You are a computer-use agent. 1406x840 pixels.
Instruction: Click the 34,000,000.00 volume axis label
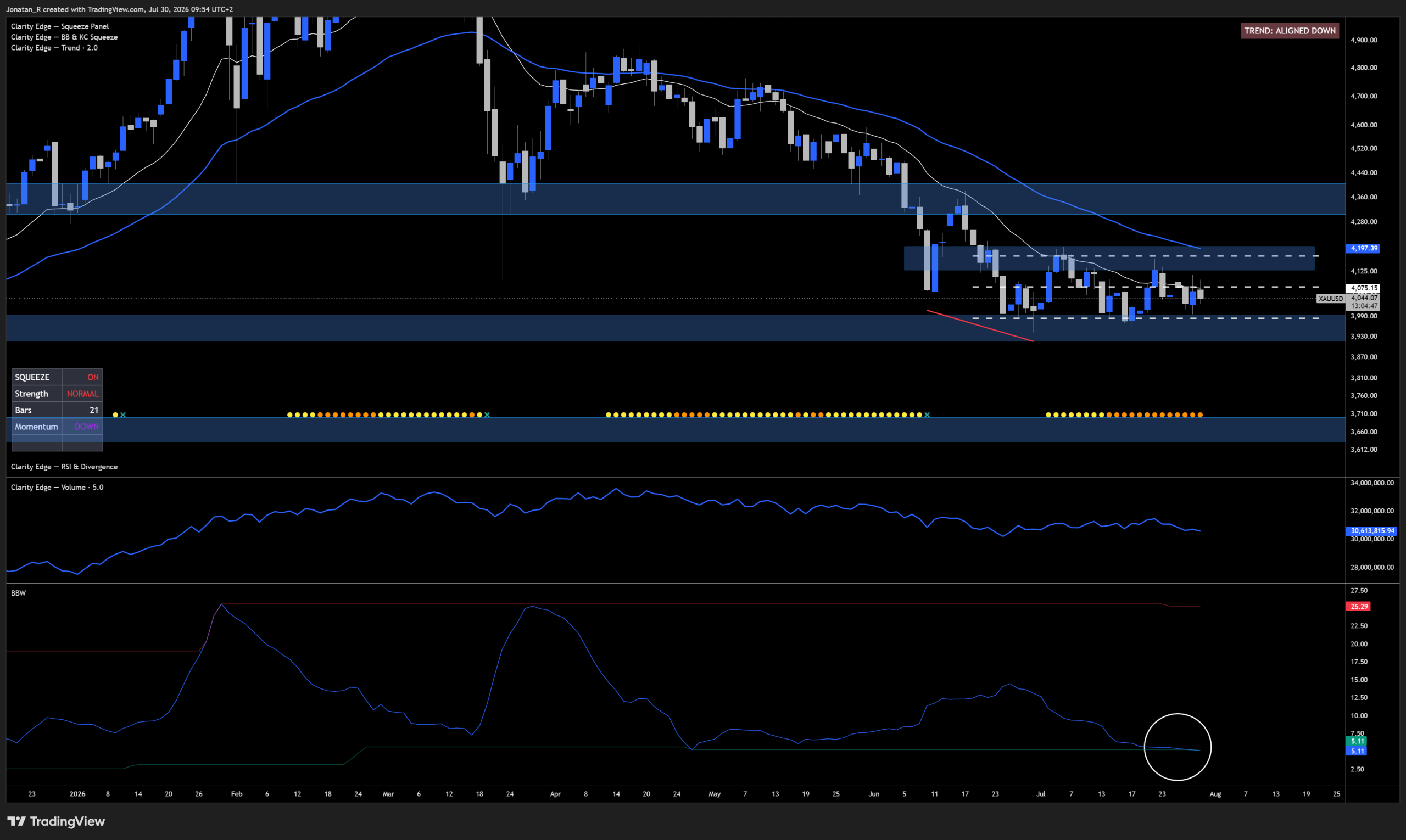tap(1372, 483)
